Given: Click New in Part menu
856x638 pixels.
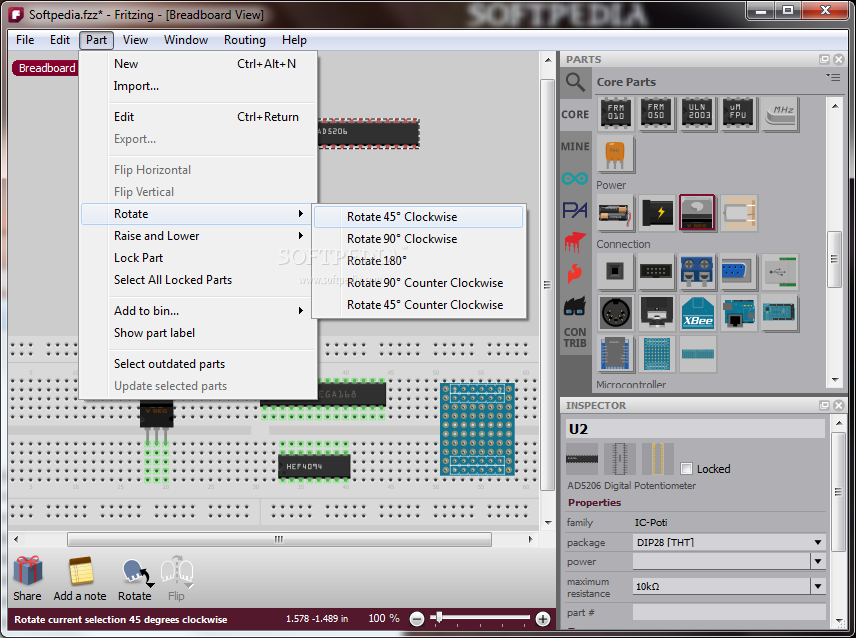Looking at the screenshot, I should pyautogui.click(x=199, y=64).
